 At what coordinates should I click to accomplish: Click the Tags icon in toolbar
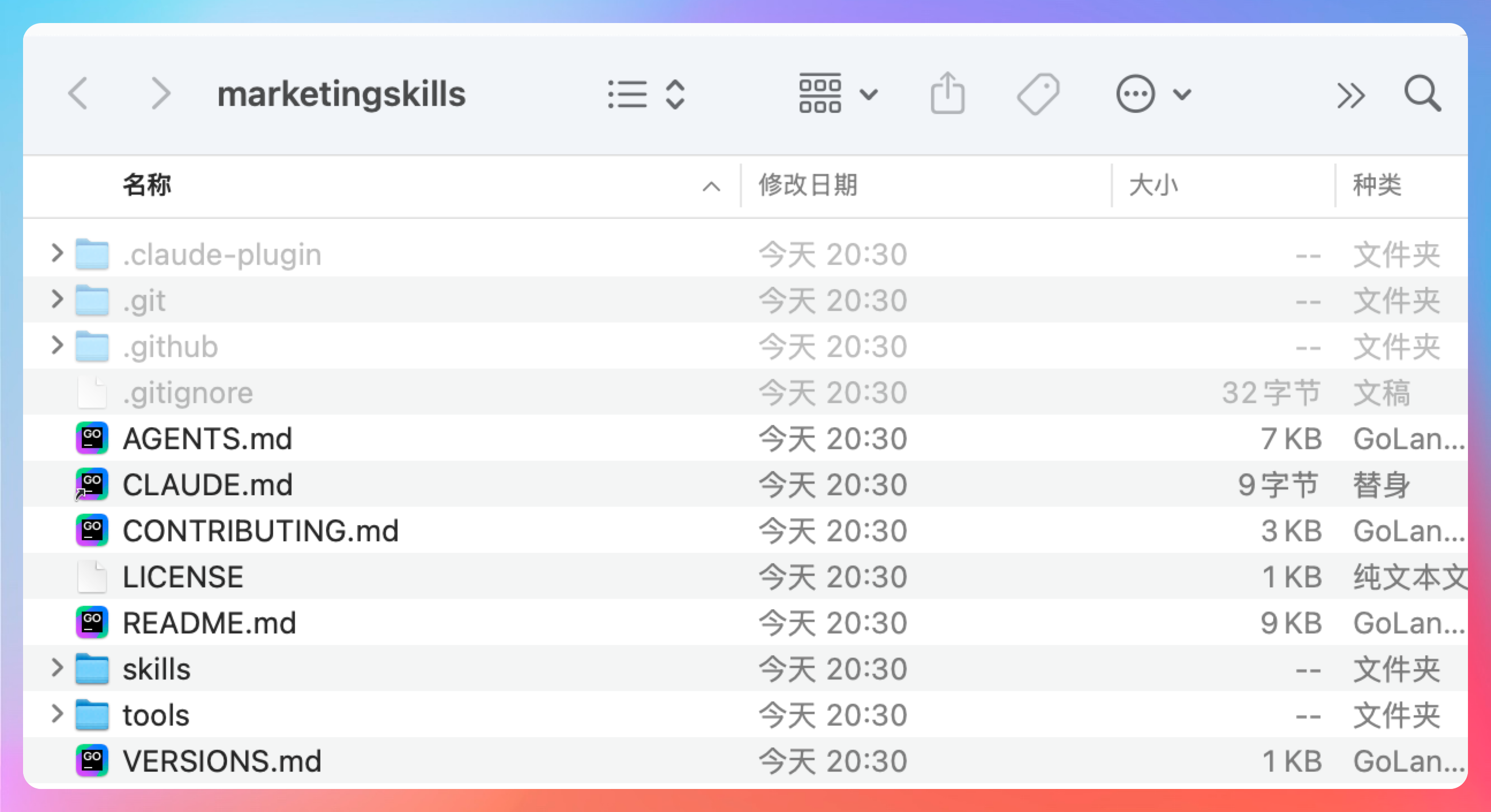point(1038,94)
